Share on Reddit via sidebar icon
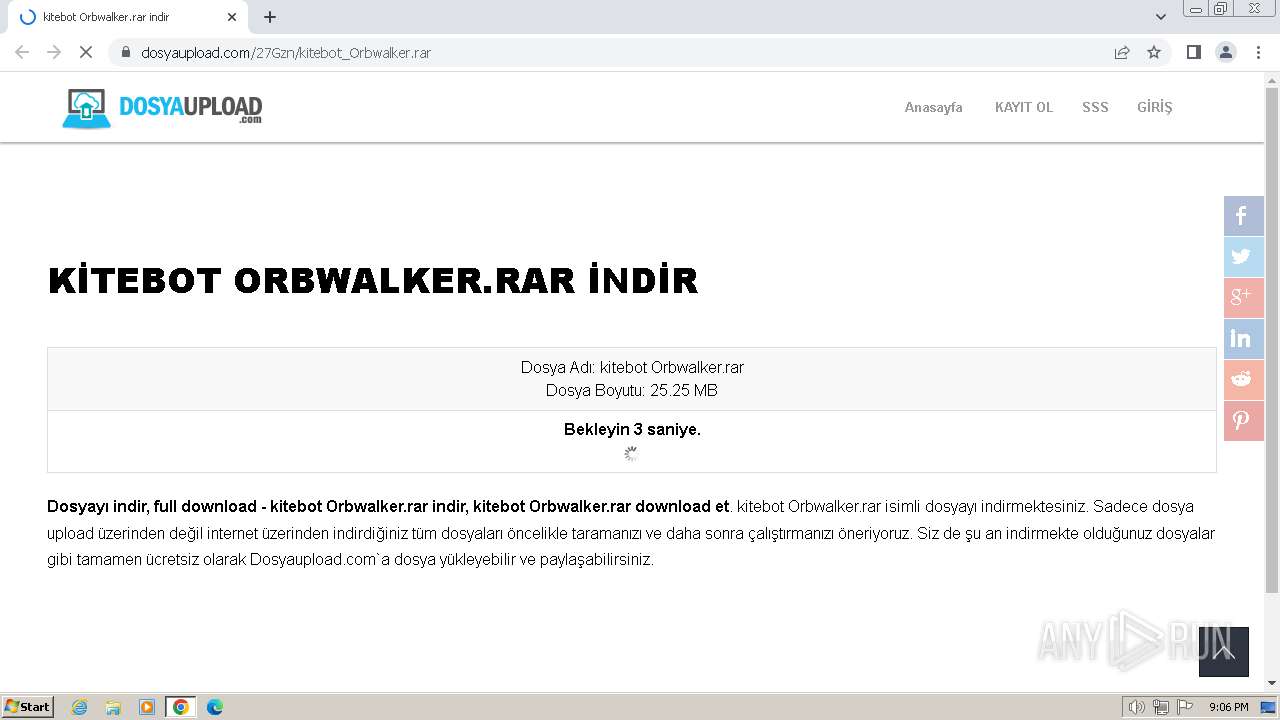 coord(1243,380)
